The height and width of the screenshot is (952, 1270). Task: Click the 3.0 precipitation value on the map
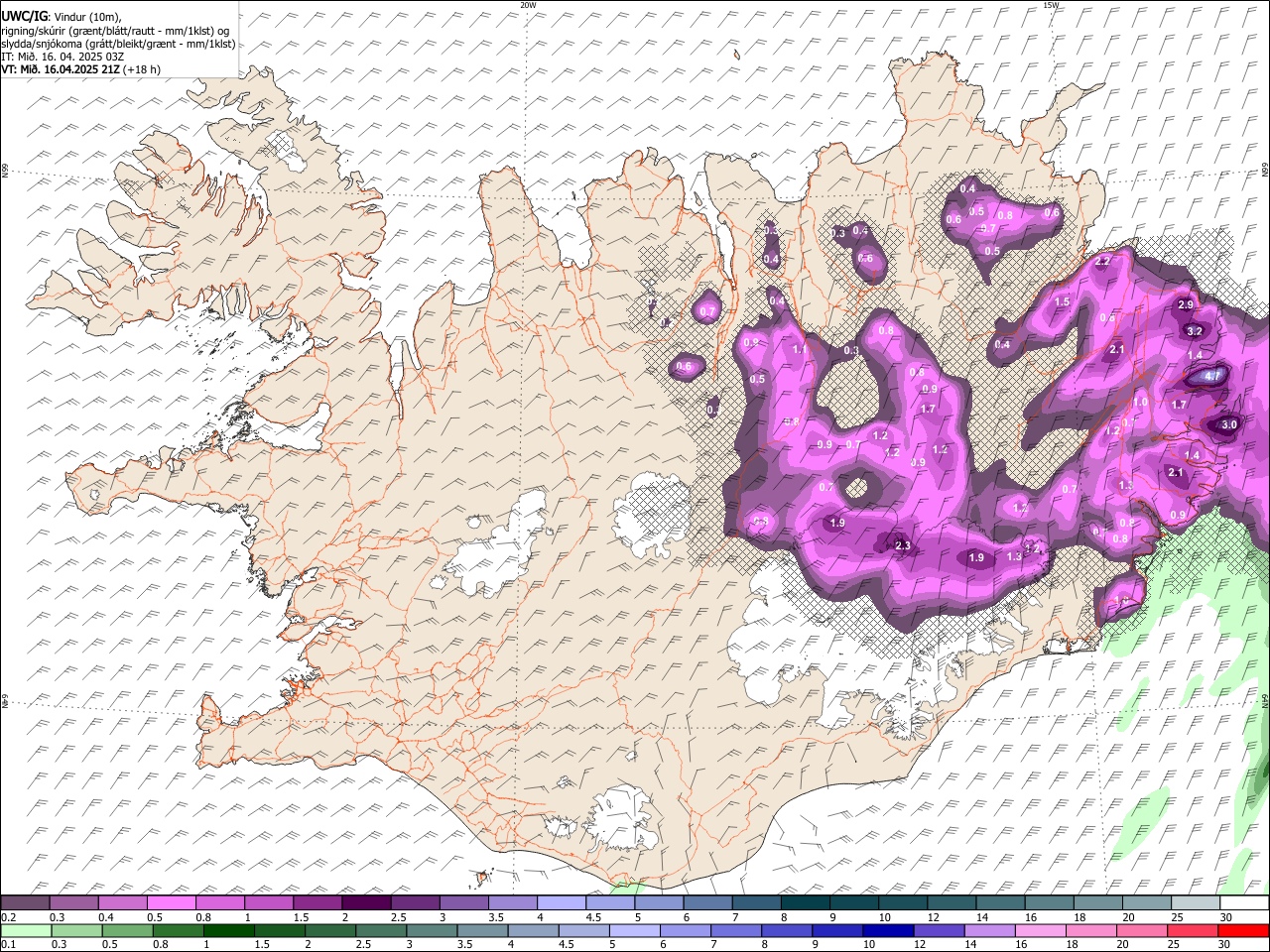click(x=1229, y=424)
